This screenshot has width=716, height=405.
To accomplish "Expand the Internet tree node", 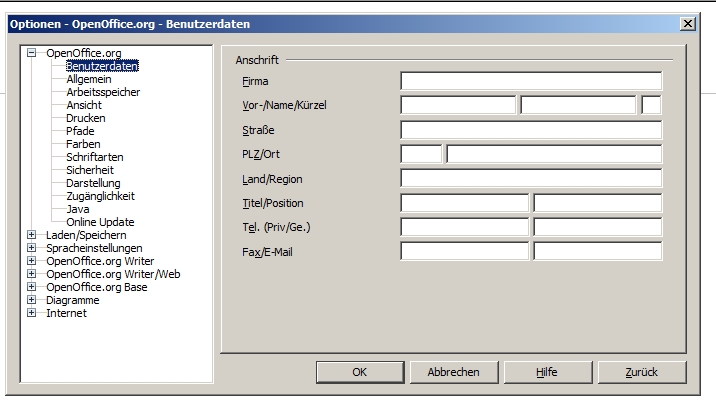I will (32, 313).
